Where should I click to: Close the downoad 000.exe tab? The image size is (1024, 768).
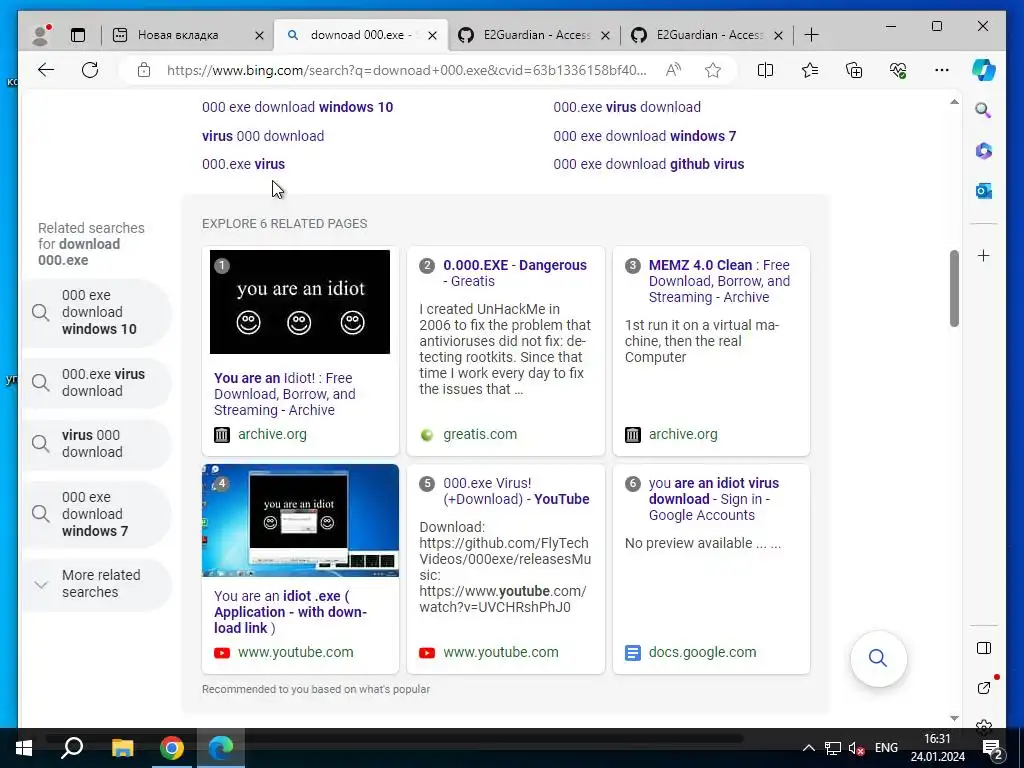432,35
